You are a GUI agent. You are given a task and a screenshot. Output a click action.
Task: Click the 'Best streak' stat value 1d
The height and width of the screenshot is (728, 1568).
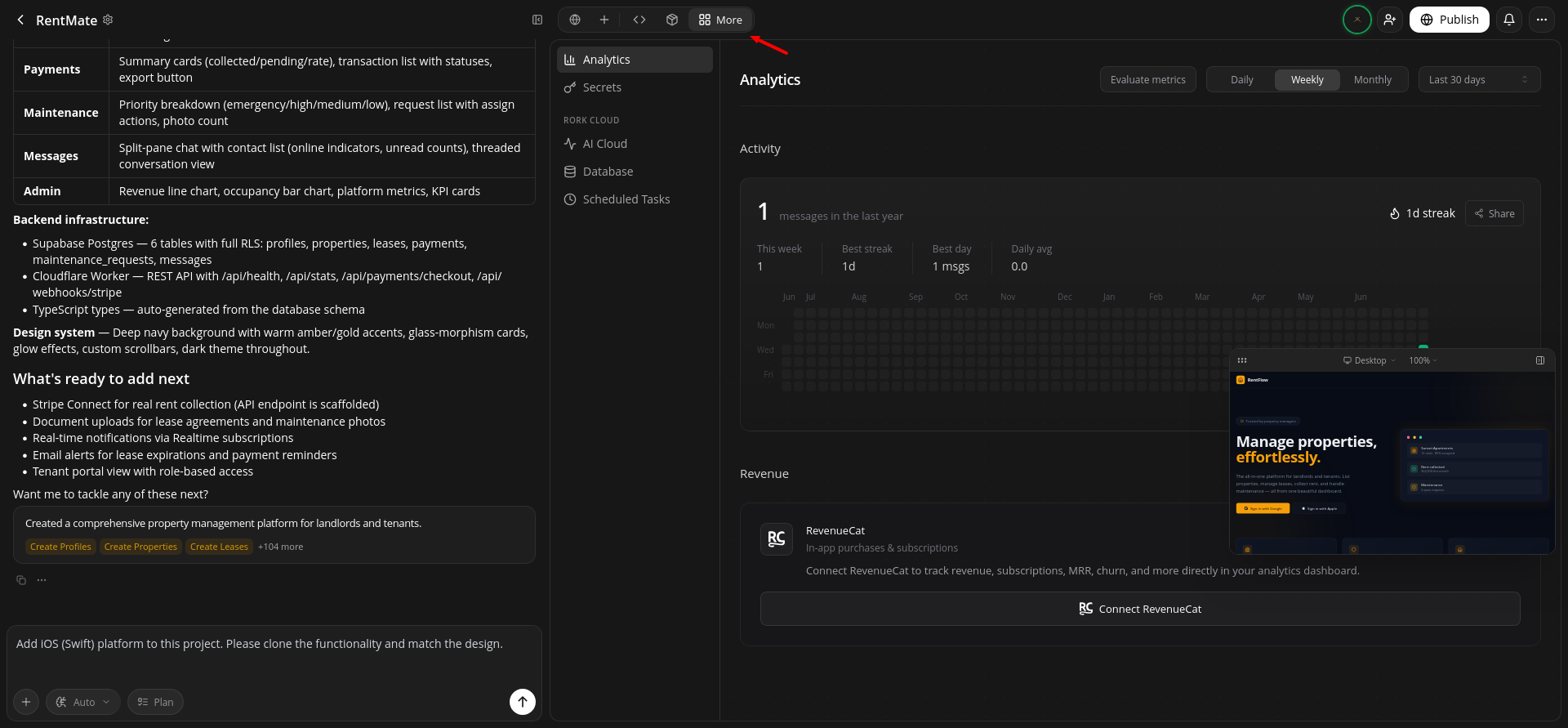[849, 266]
